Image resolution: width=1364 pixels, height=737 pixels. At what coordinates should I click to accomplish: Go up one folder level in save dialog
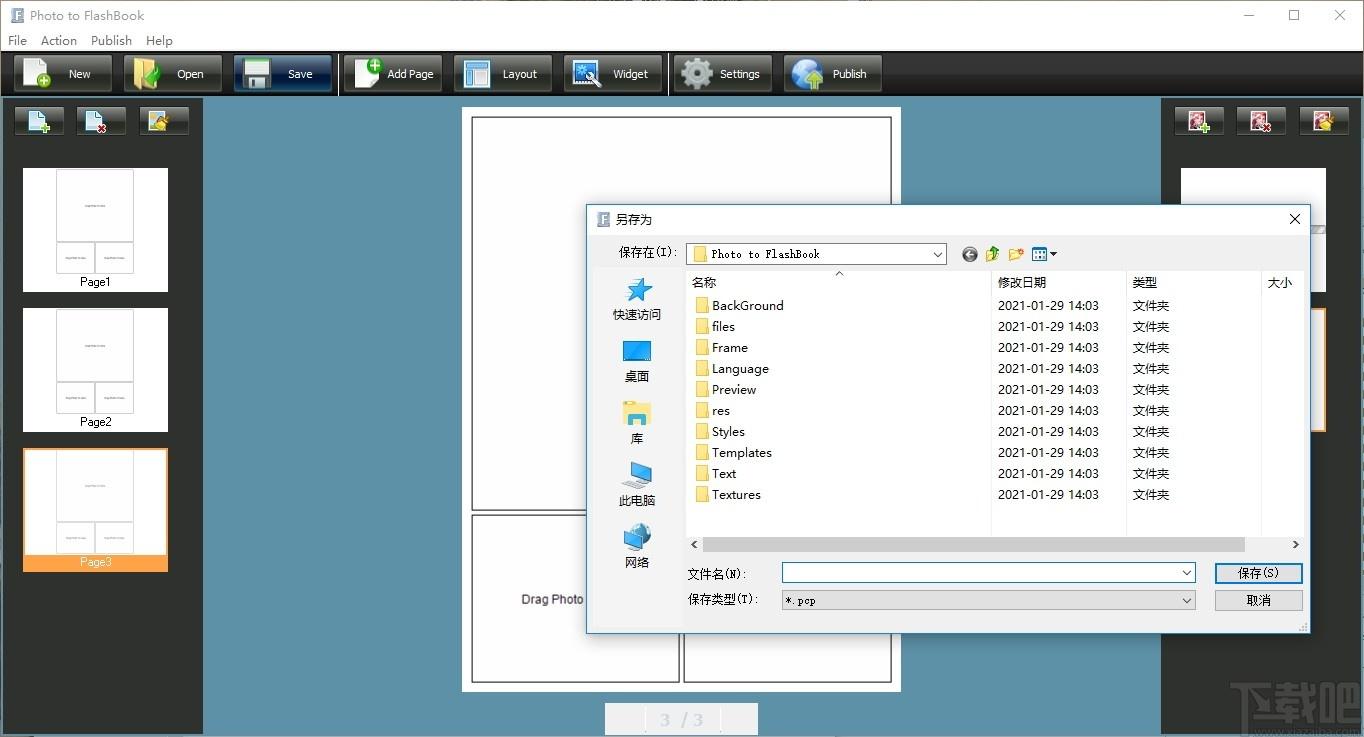(x=992, y=254)
